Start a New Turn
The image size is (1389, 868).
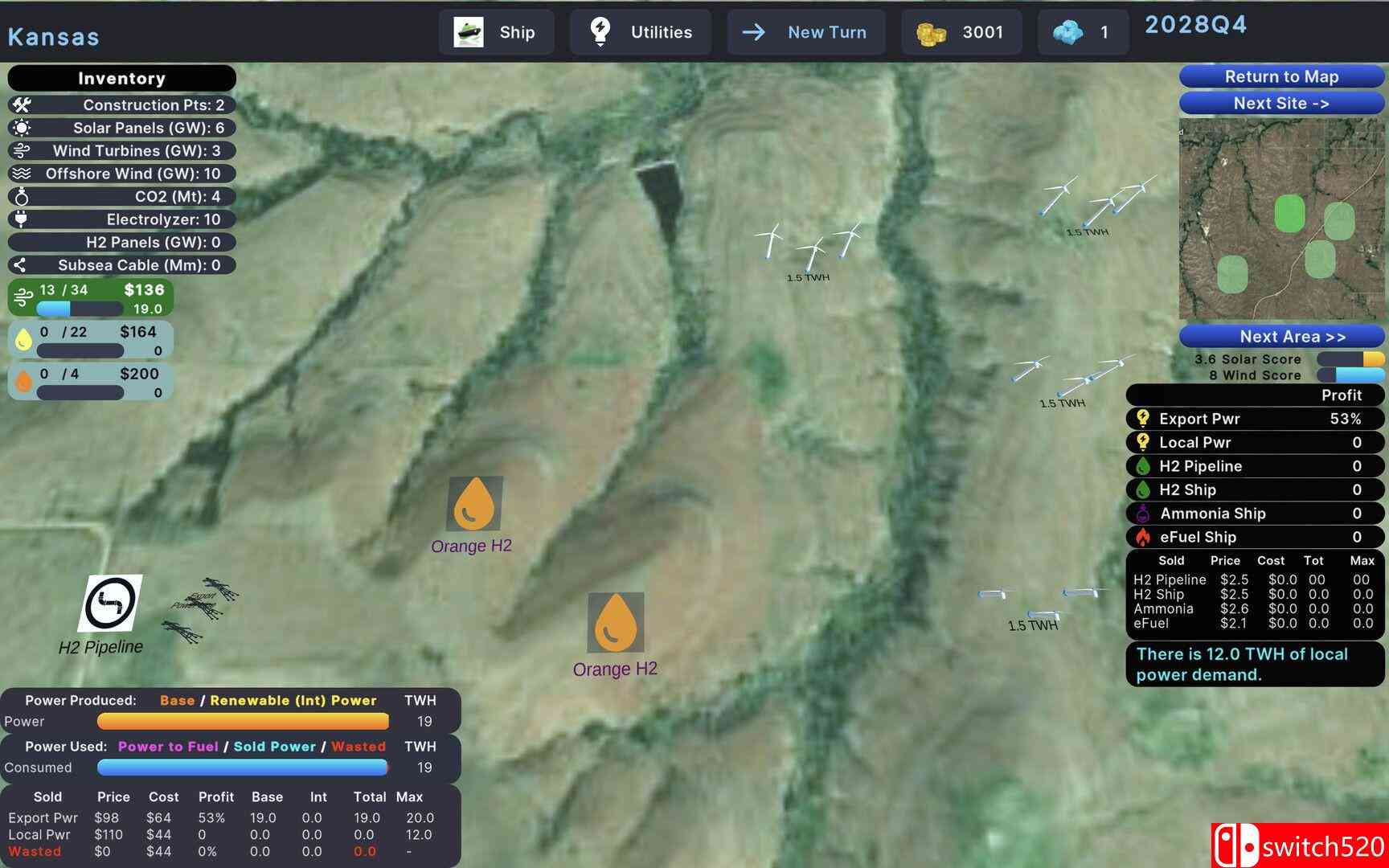pyautogui.click(x=805, y=32)
